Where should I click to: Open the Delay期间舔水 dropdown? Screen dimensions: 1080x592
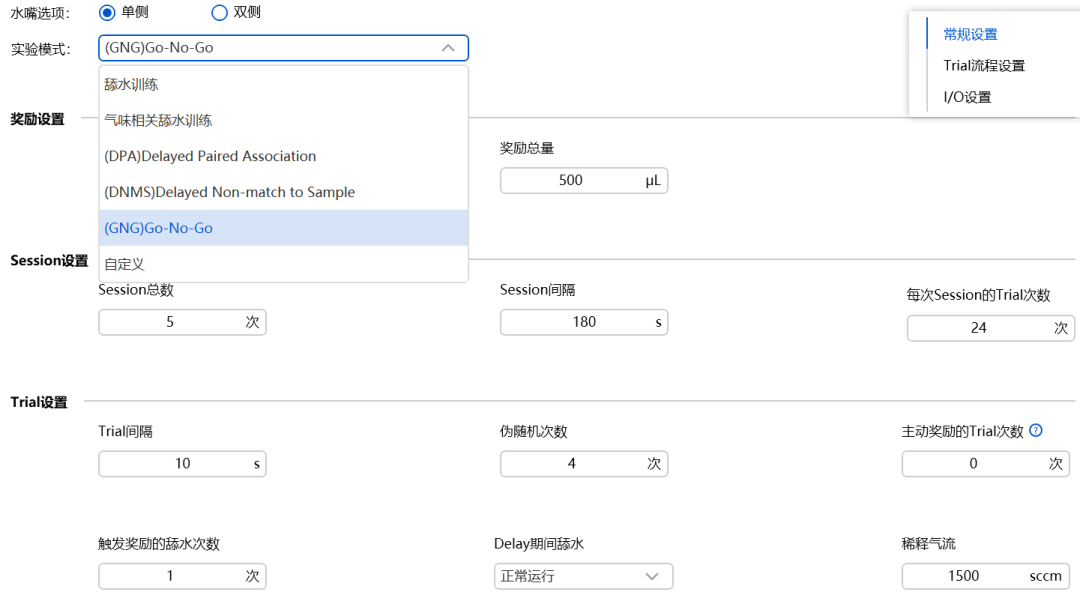click(x=584, y=576)
